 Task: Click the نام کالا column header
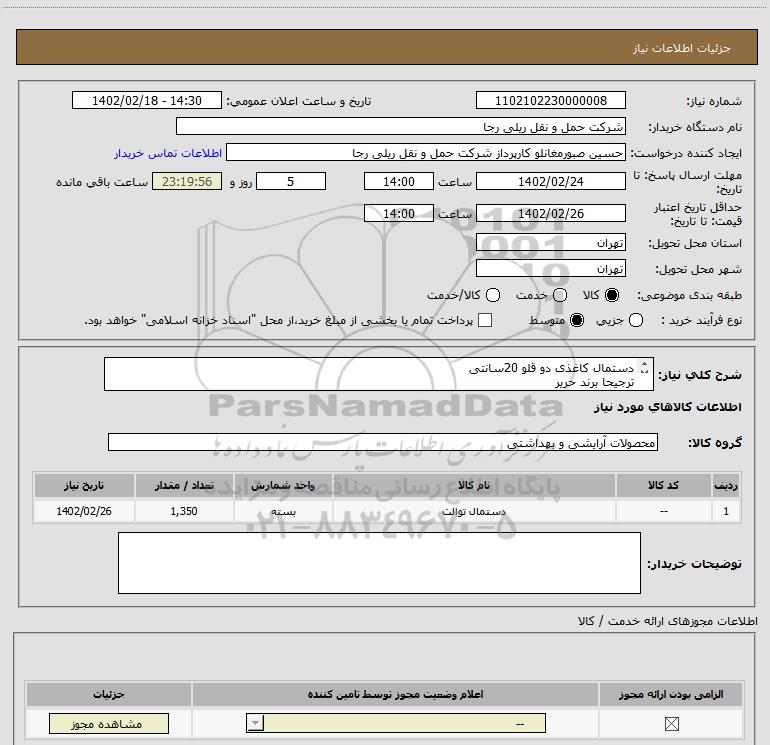click(474, 485)
